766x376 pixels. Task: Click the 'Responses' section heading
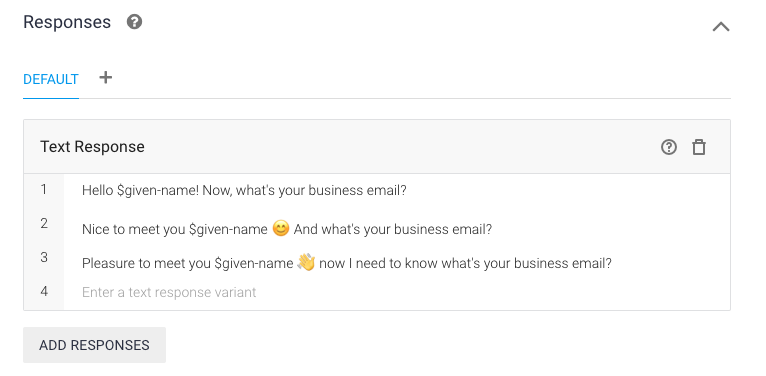[67, 22]
